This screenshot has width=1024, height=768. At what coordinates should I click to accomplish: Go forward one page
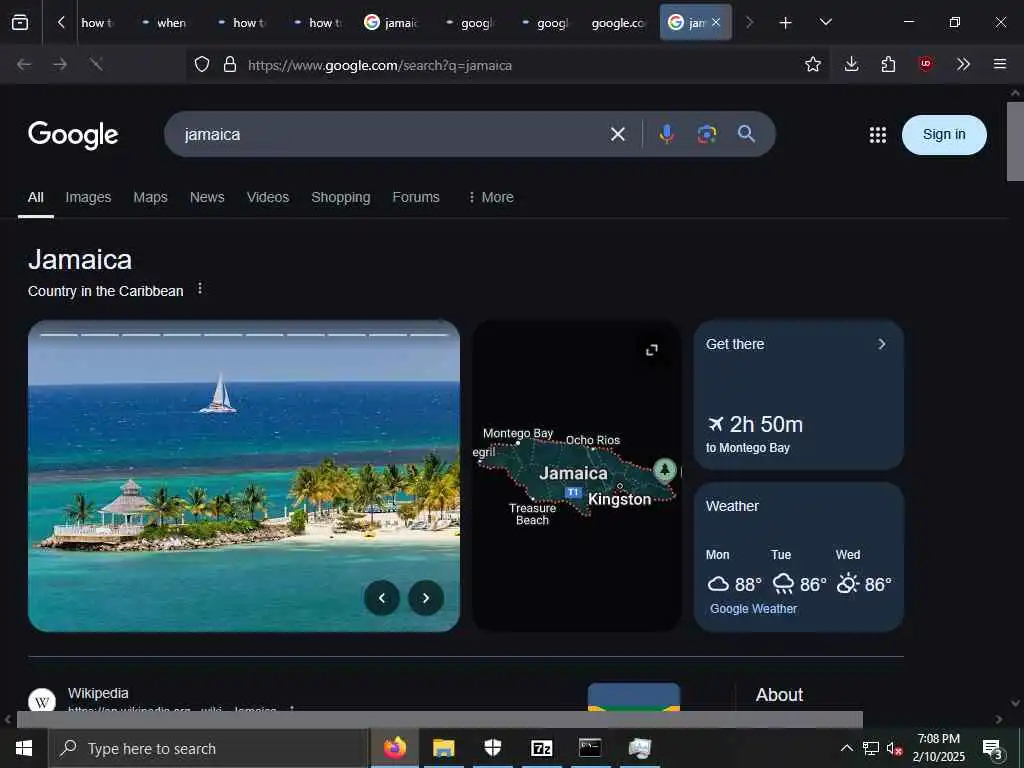pyautogui.click(x=60, y=64)
